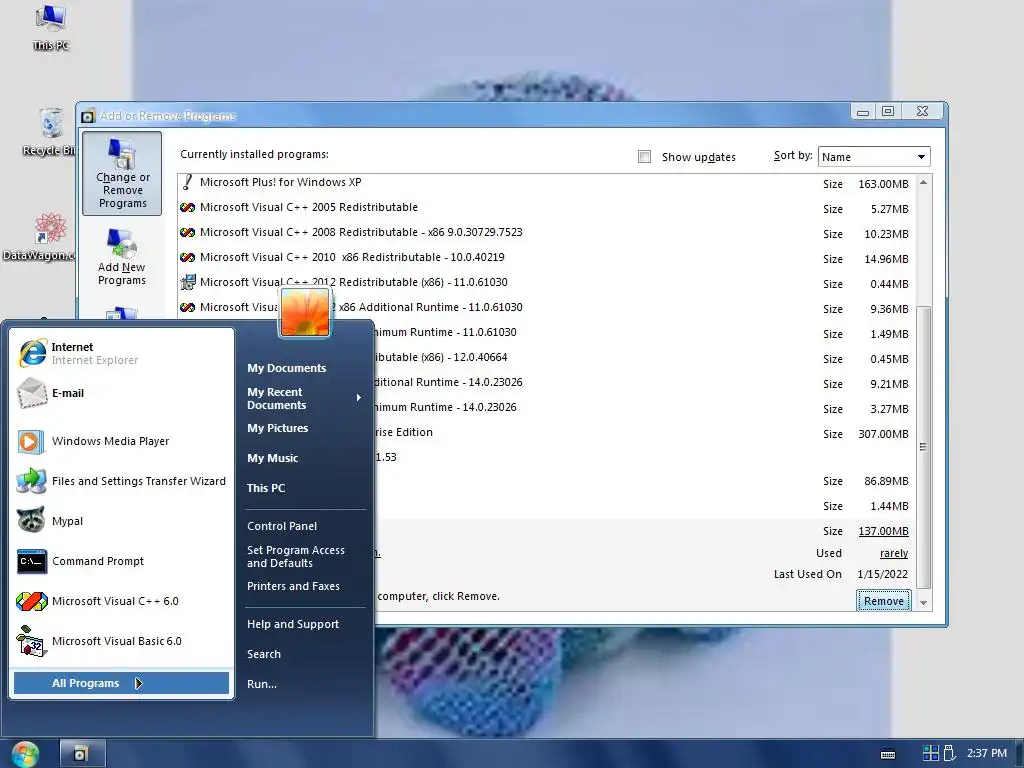This screenshot has height=768, width=1024.
Task: Click the keyboard icon in the system tray
Action: pyautogui.click(x=888, y=754)
